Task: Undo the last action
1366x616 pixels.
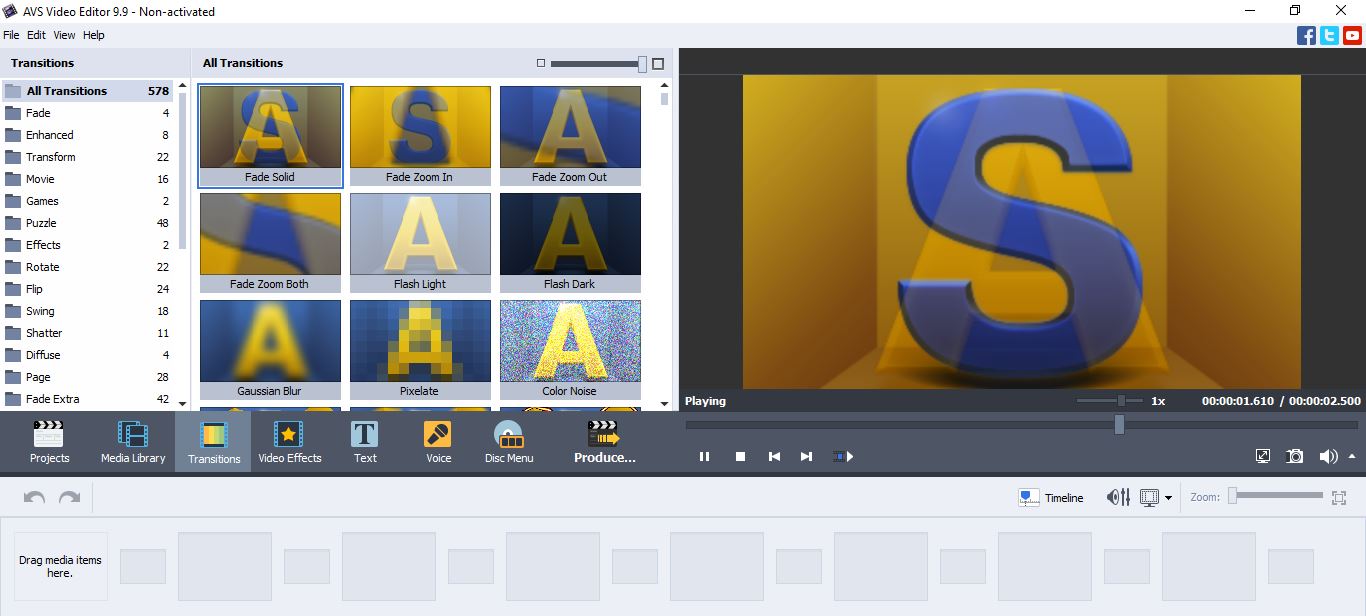Action: point(35,497)
